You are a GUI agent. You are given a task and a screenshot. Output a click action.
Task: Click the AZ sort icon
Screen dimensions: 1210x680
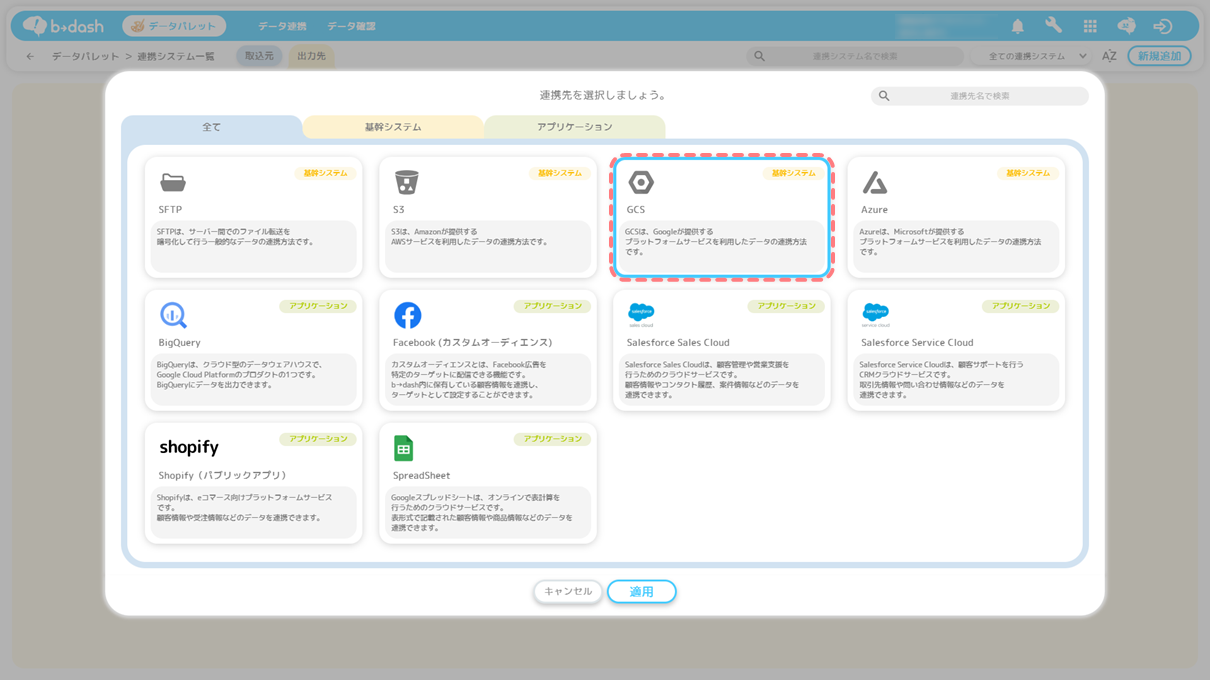(x=1109, y=56)
